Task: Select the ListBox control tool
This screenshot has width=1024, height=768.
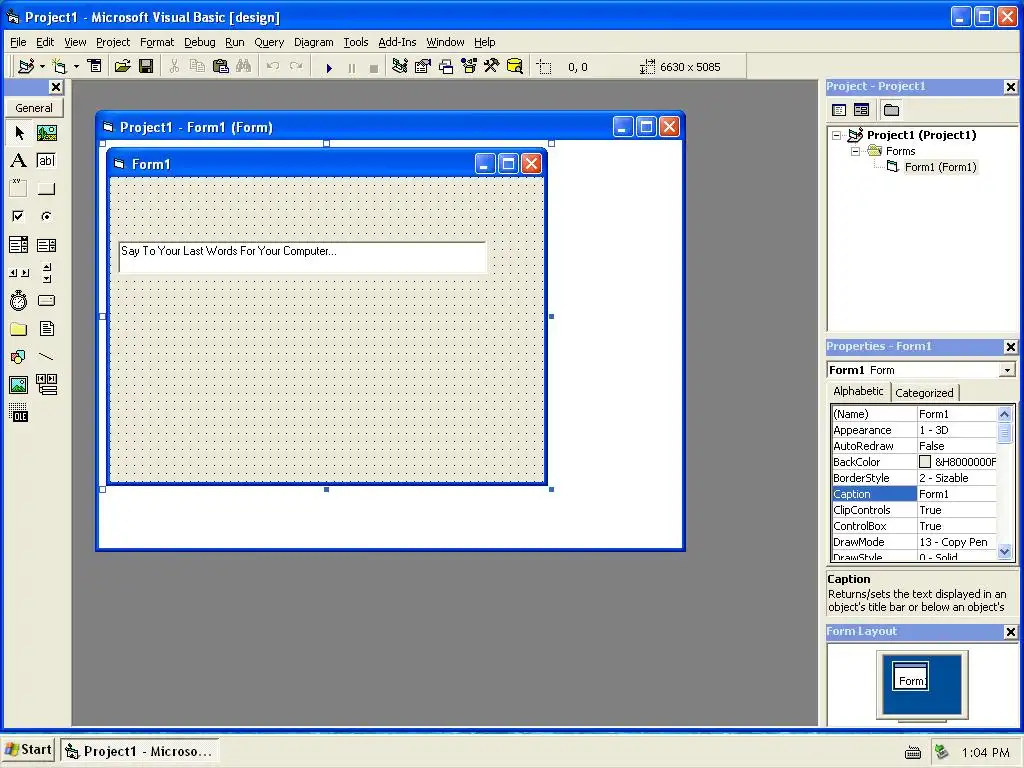Action: pos(46,245)
